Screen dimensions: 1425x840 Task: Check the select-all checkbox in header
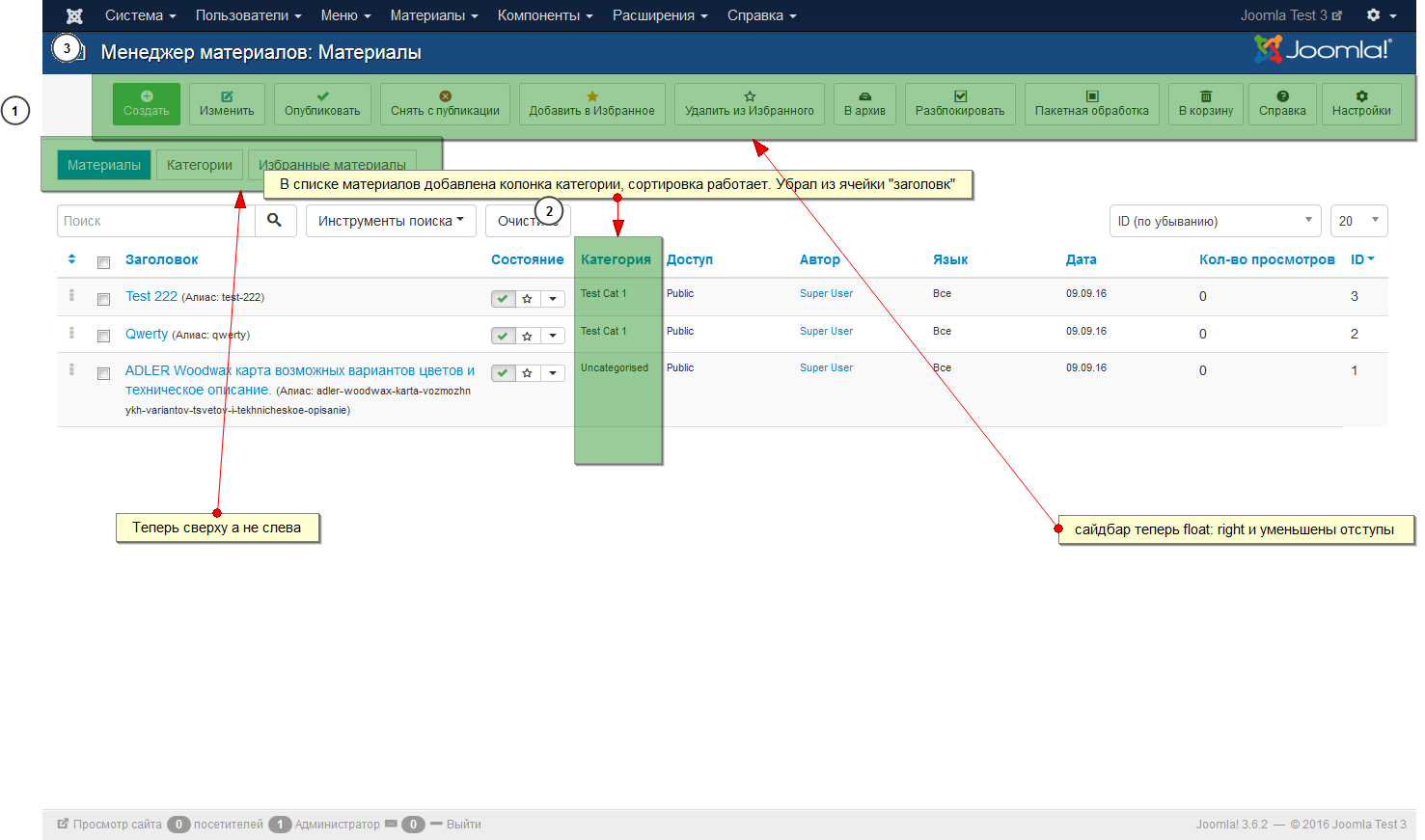click(103, 262)
